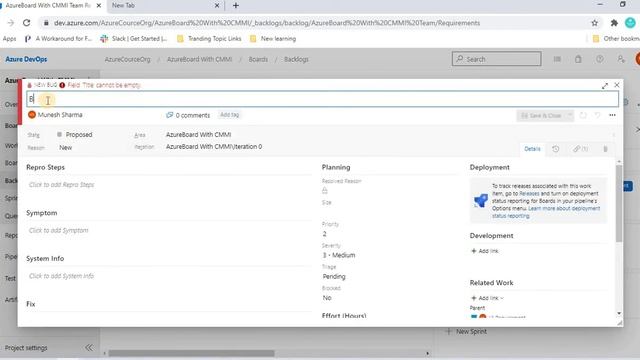
Task: Click the refresh work item icon
Action: (583, 116)
